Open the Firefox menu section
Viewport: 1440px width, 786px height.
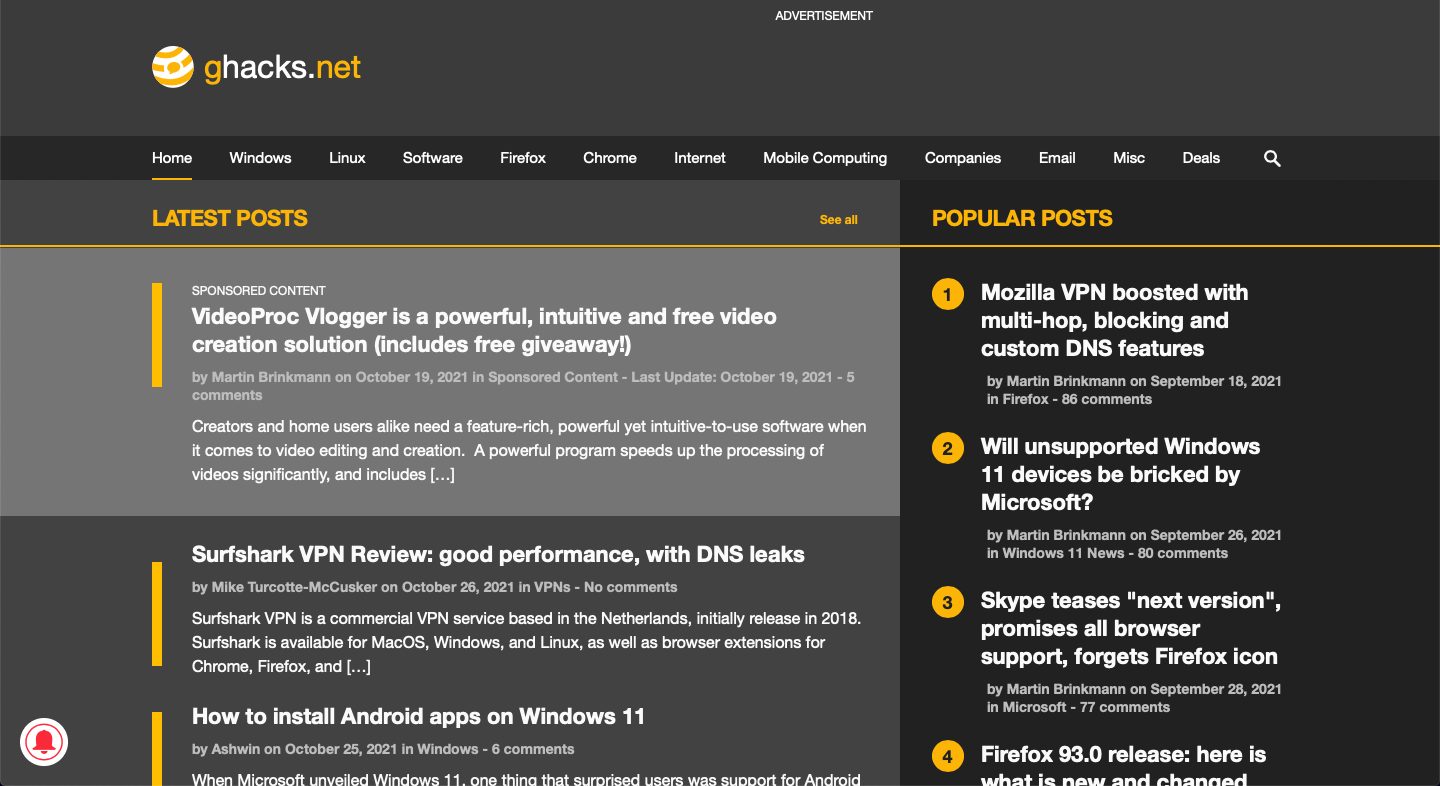point(523,158)
